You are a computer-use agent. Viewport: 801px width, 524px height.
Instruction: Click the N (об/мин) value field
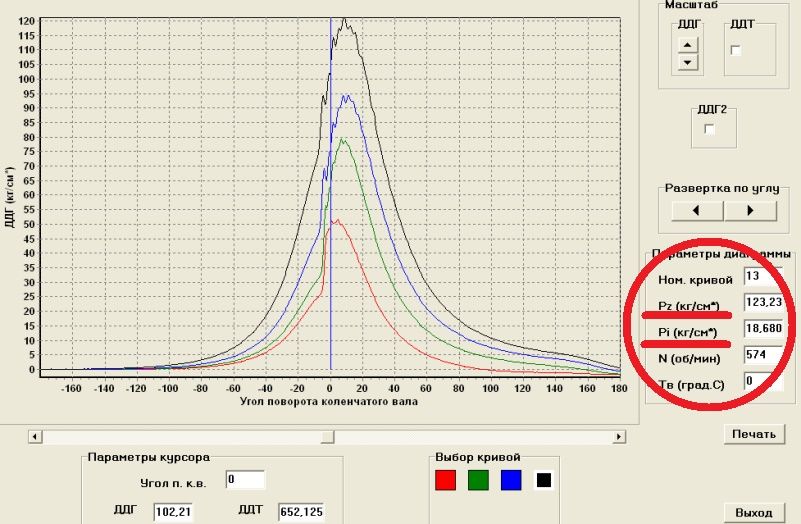758,354
